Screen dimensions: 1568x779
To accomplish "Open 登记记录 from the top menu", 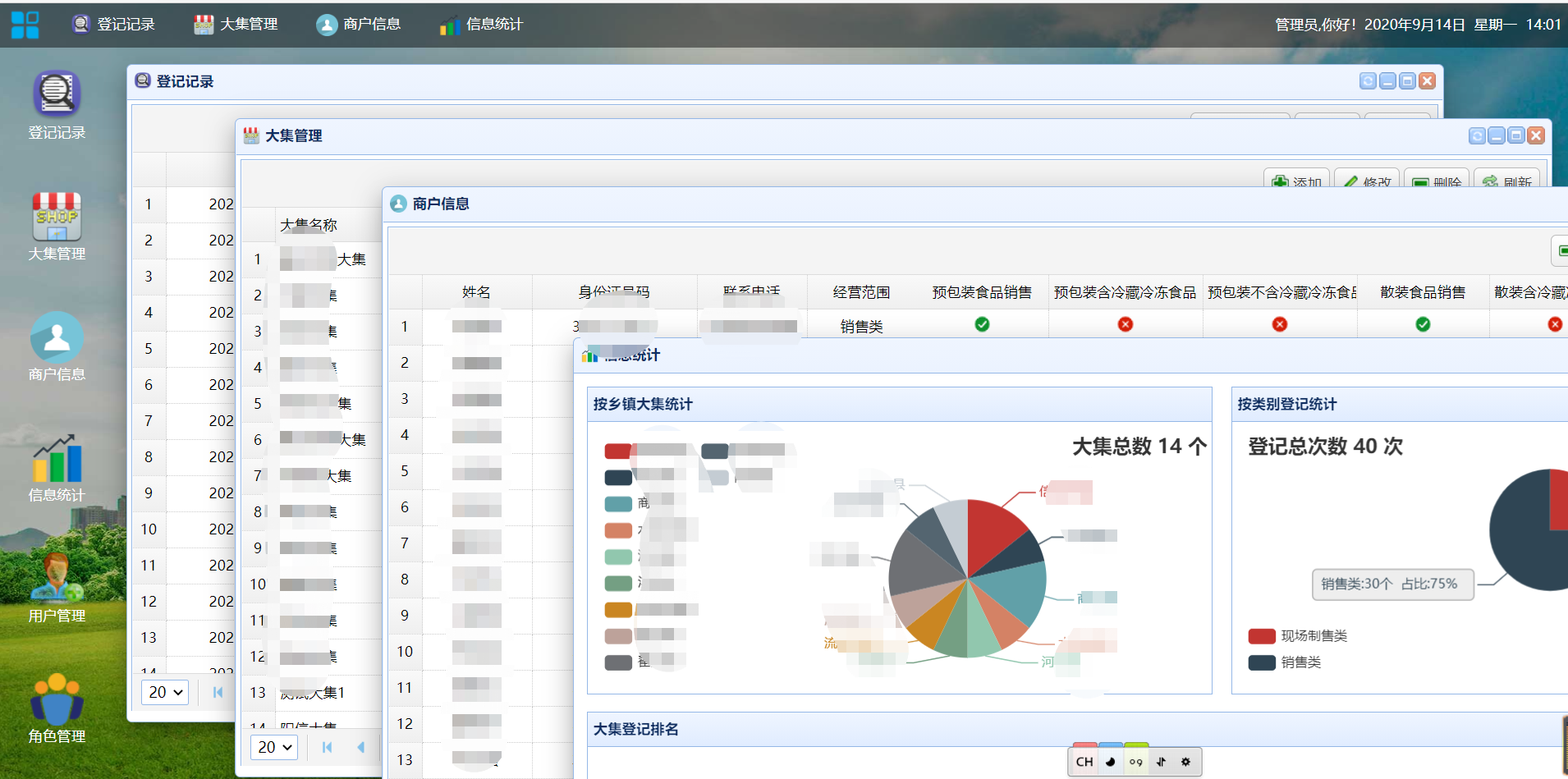I will pyautogui.click(x=113, y=25).
